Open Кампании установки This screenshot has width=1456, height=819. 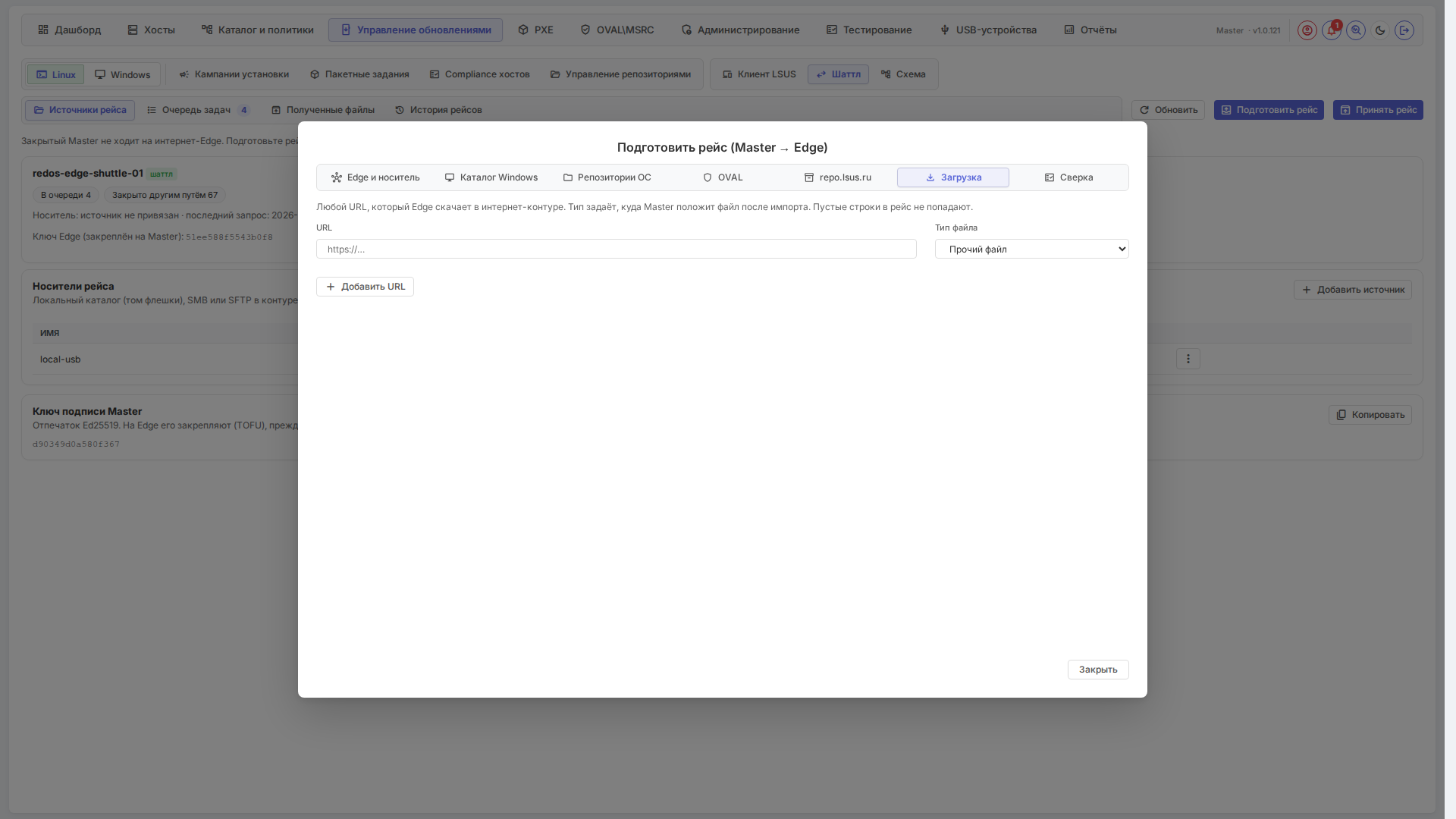pyautogui.click(x=234, y=74)
